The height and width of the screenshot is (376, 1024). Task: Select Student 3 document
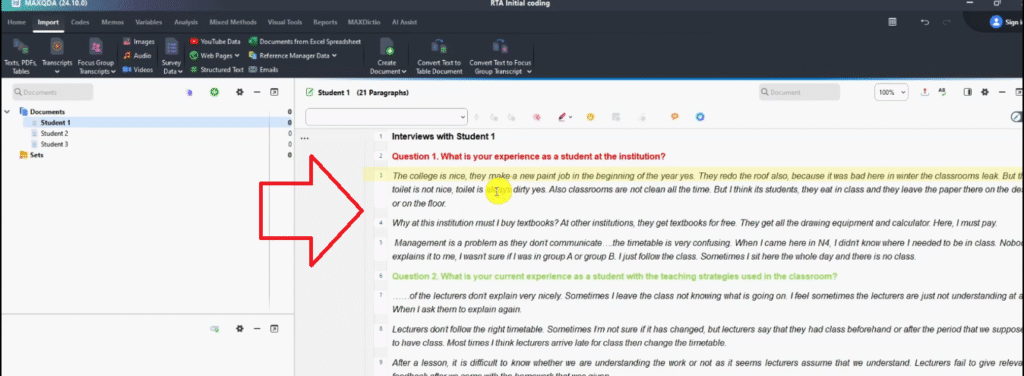(54, 144)
